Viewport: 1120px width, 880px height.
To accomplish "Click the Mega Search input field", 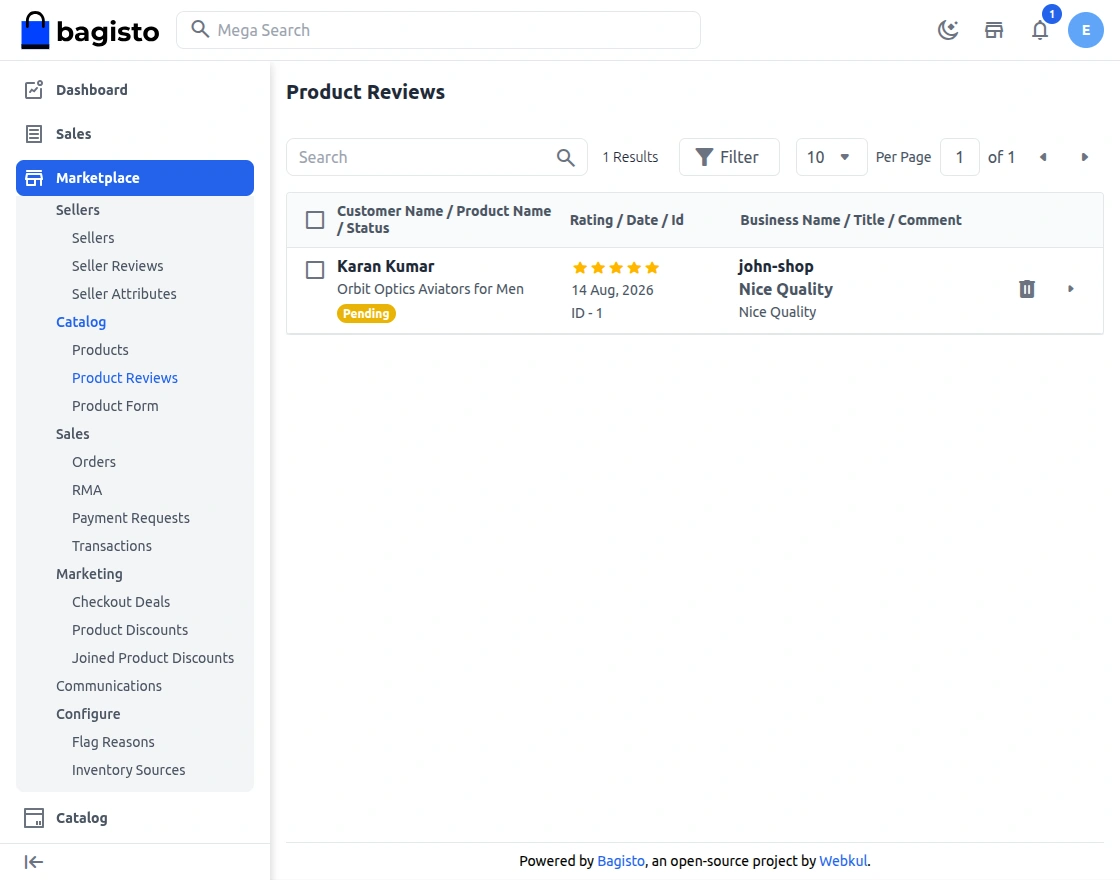I will [438, 30].
